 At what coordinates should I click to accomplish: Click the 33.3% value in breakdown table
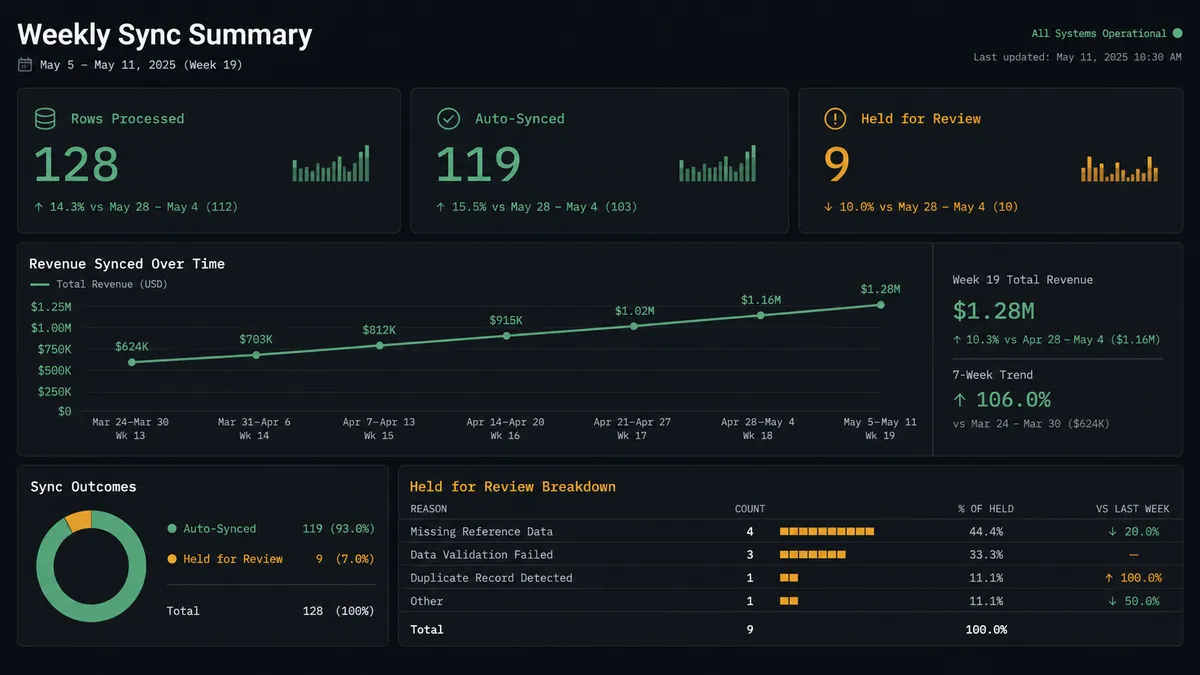986,555
